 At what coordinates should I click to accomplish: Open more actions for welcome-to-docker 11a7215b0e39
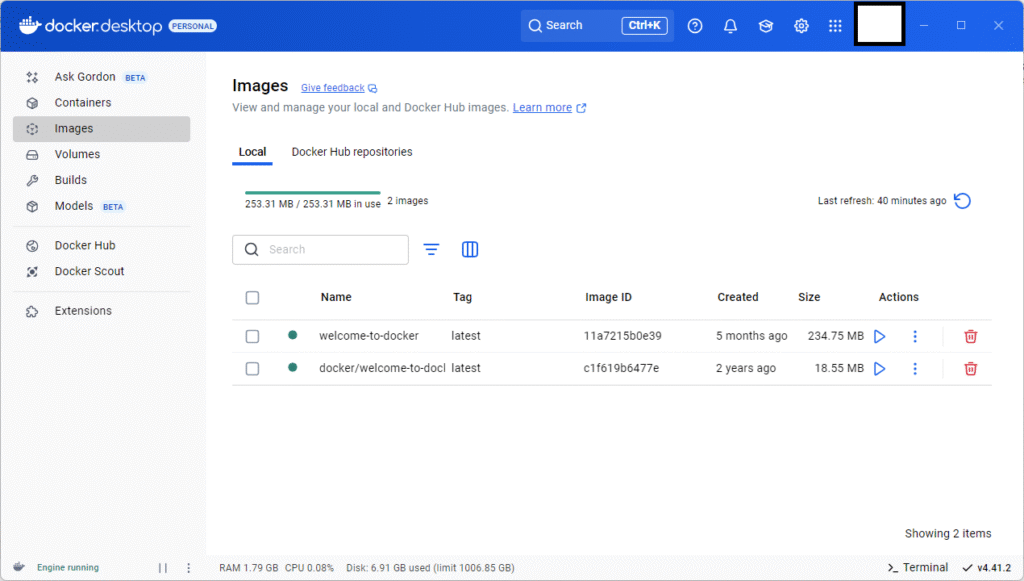pyautogui.click(x=915, y=336)
